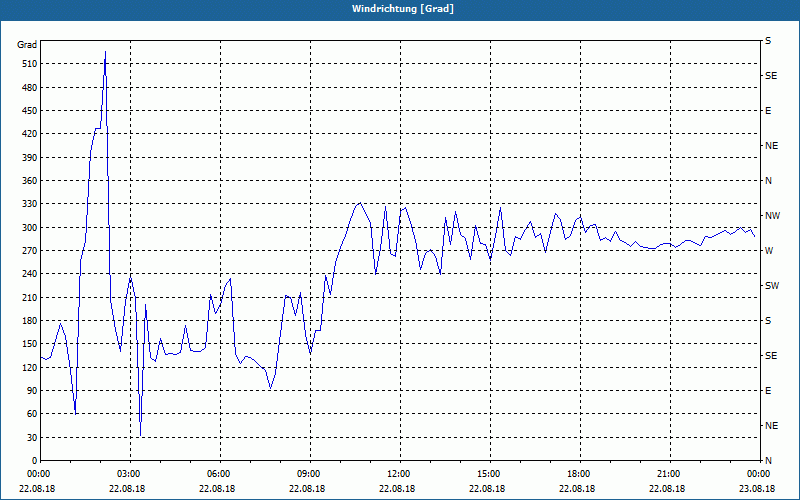Click the 360 y-axis label

point(30,181)
